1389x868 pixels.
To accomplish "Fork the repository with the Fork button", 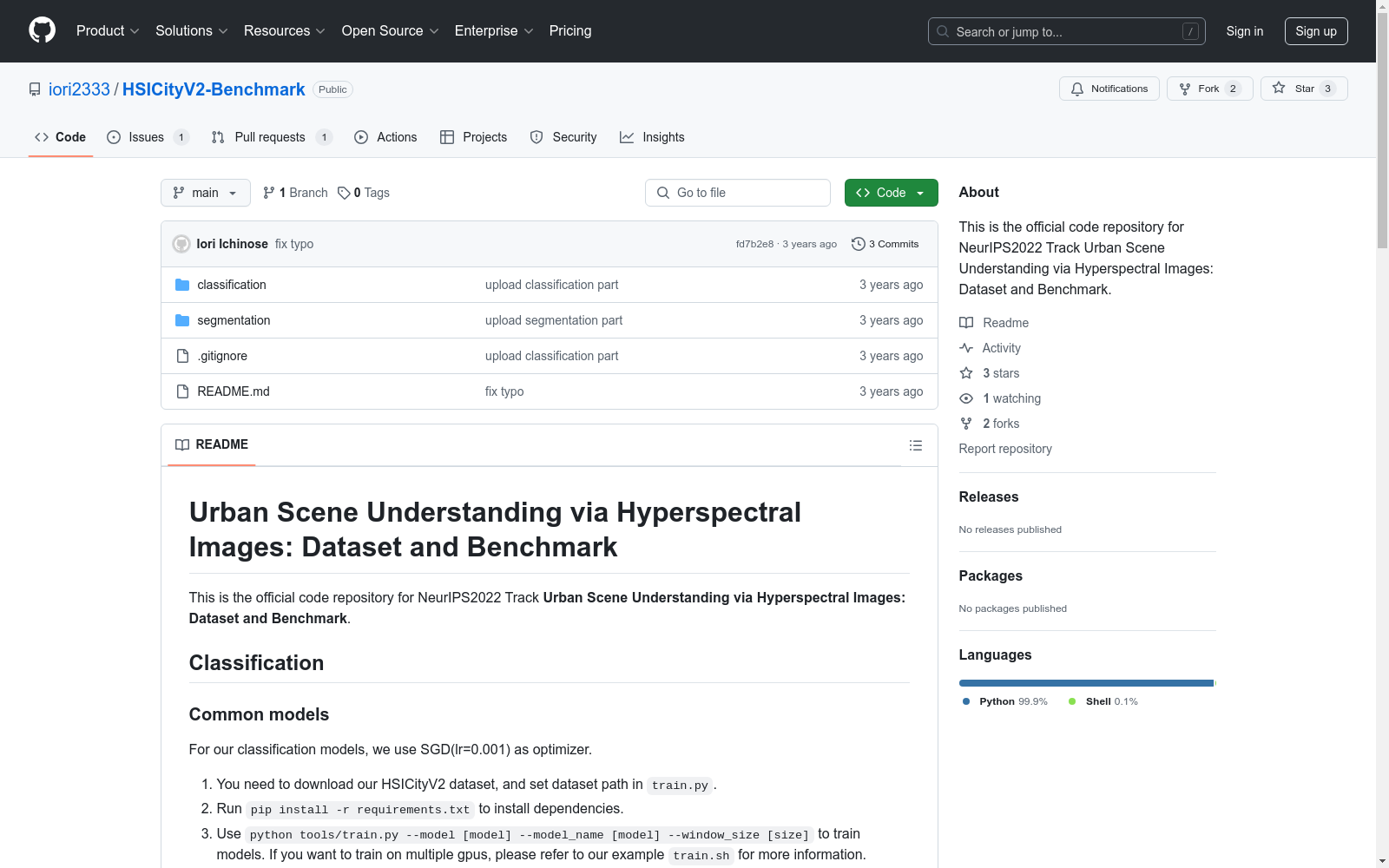I will click(1210, 89).
